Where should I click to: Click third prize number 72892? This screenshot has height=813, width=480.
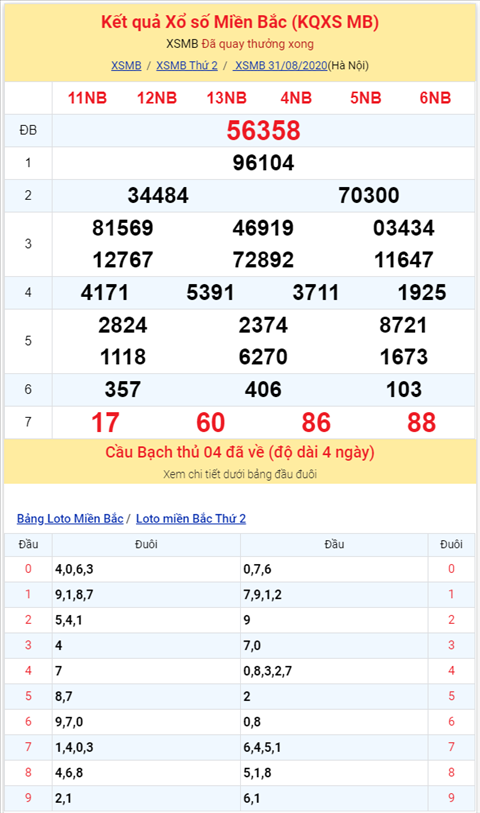pyautogui.click(x=263, y=260)
